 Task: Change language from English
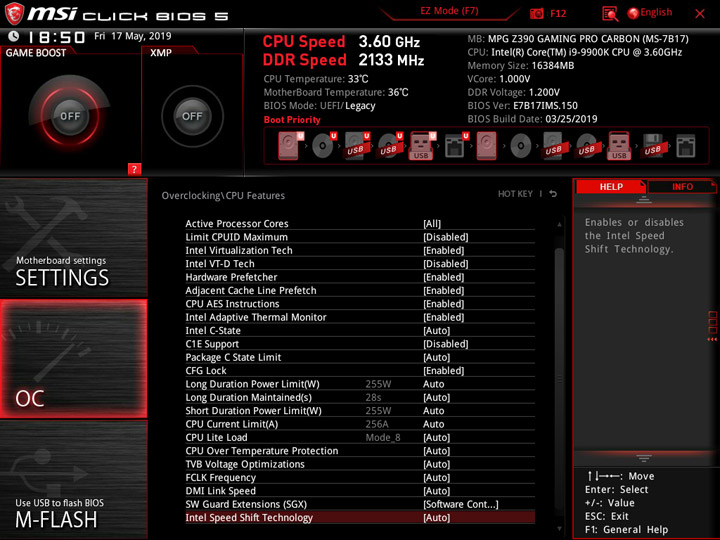click(x=656, y=12)
